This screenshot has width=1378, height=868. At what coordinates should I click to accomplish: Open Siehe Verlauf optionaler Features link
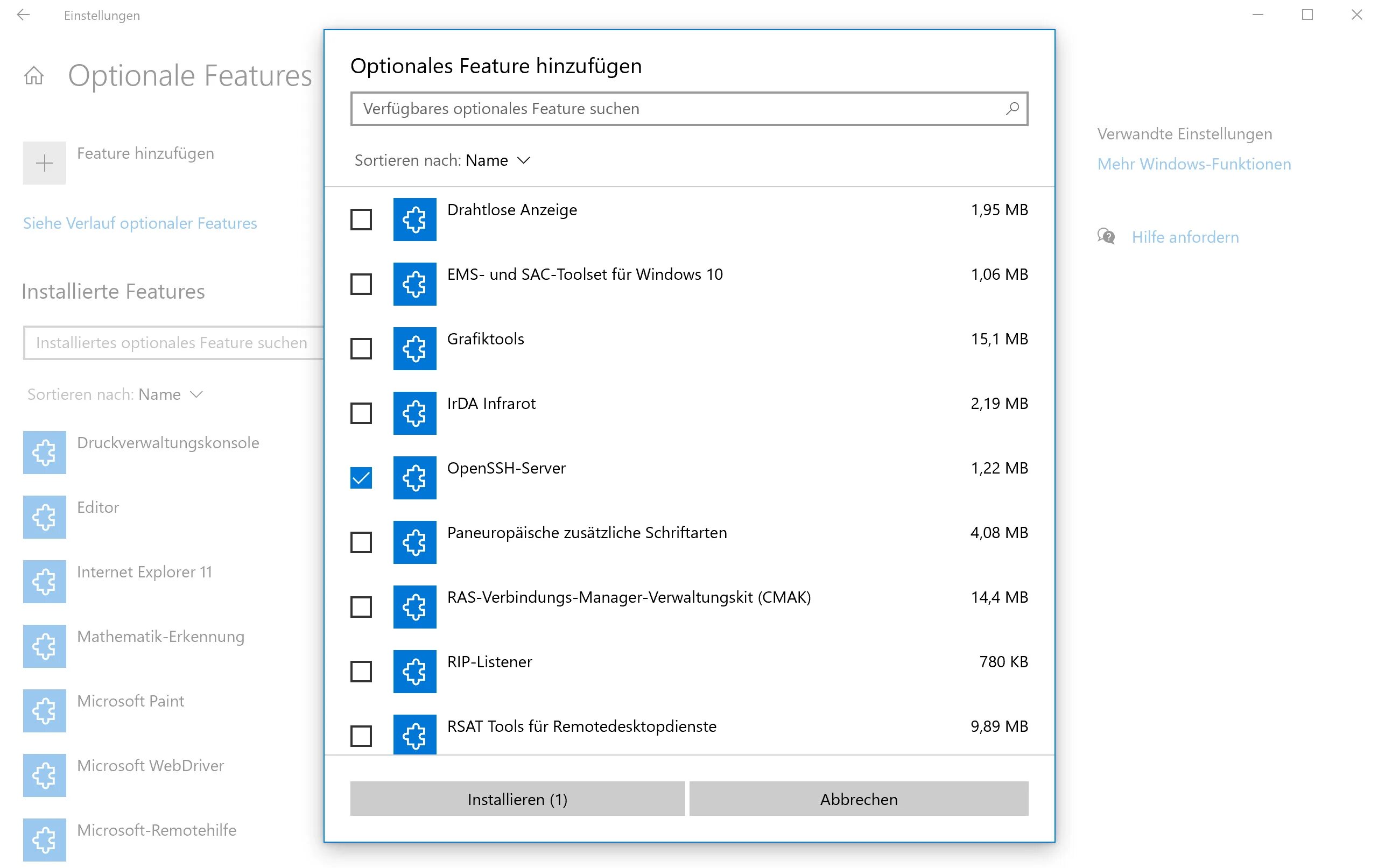139,223
